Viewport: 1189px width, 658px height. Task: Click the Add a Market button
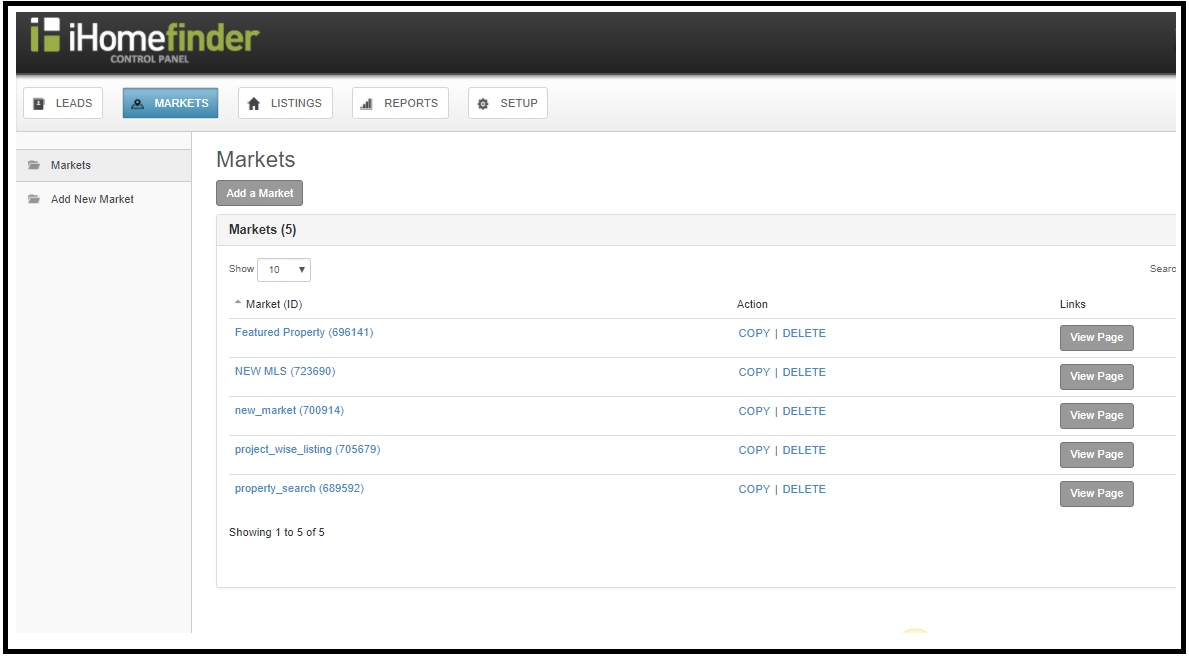tap(259, 193)
